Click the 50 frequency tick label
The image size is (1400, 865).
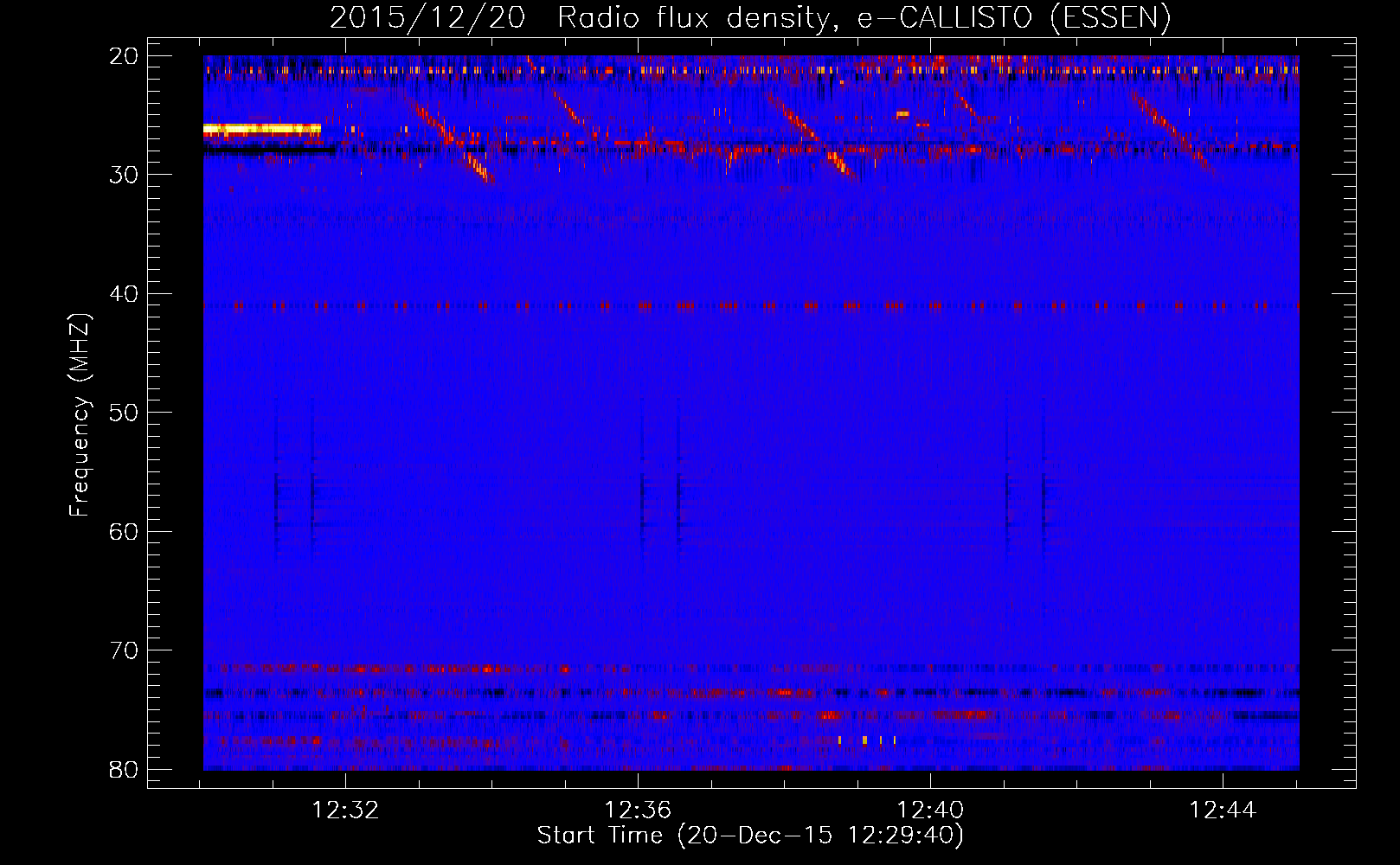pyautogui.click(x=125, y=413)
